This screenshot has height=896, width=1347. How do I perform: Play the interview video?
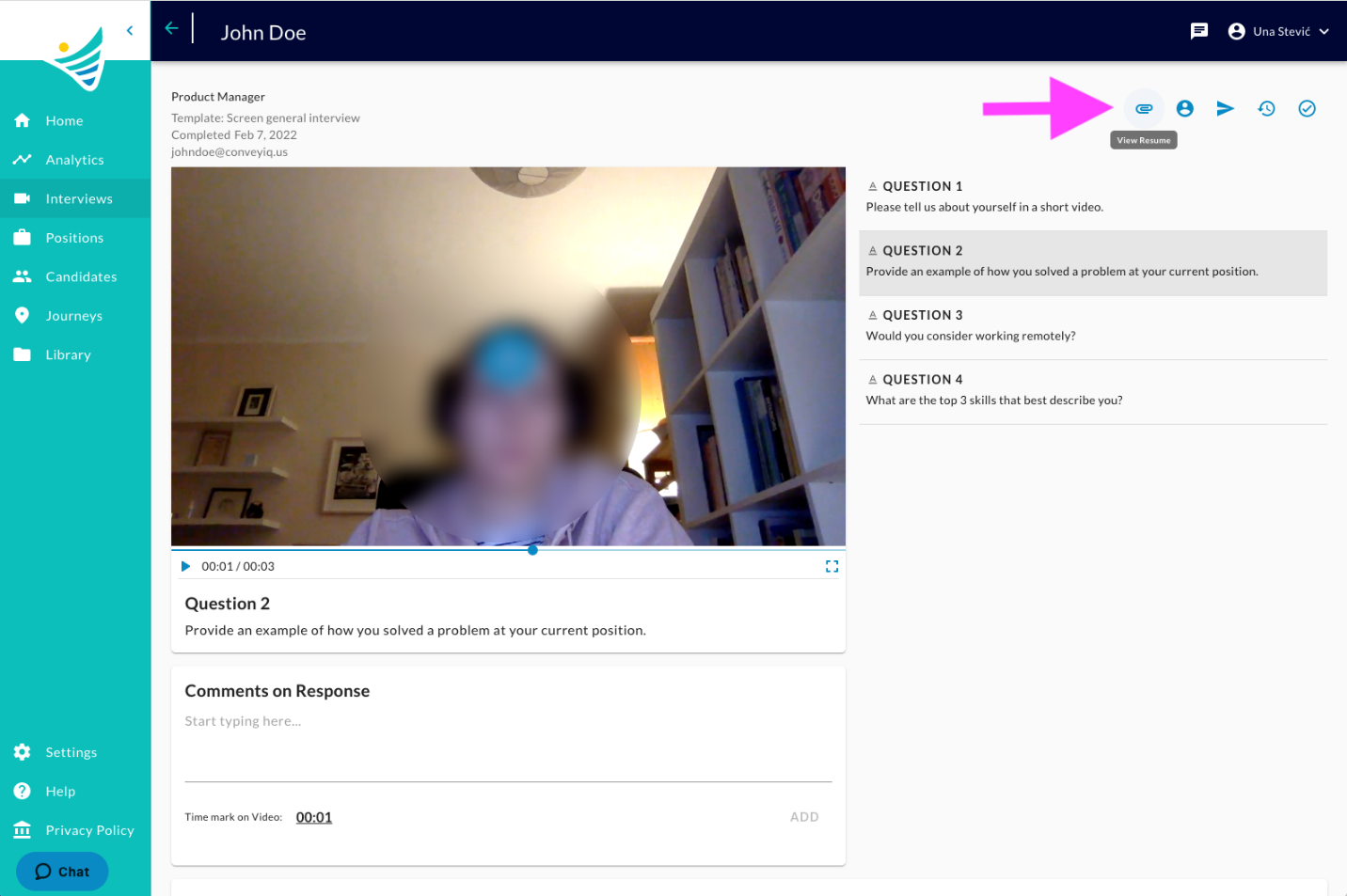pos(185,566)
